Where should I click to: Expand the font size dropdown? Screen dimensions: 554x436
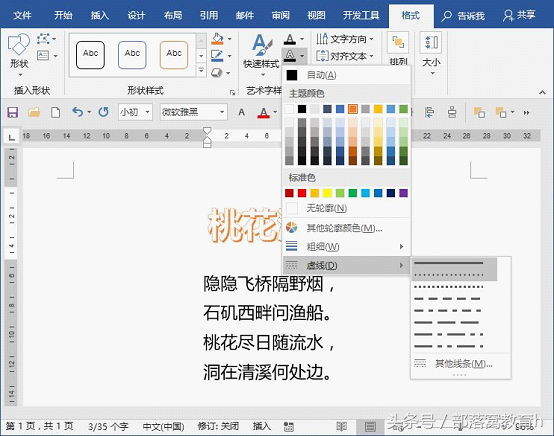147,112
